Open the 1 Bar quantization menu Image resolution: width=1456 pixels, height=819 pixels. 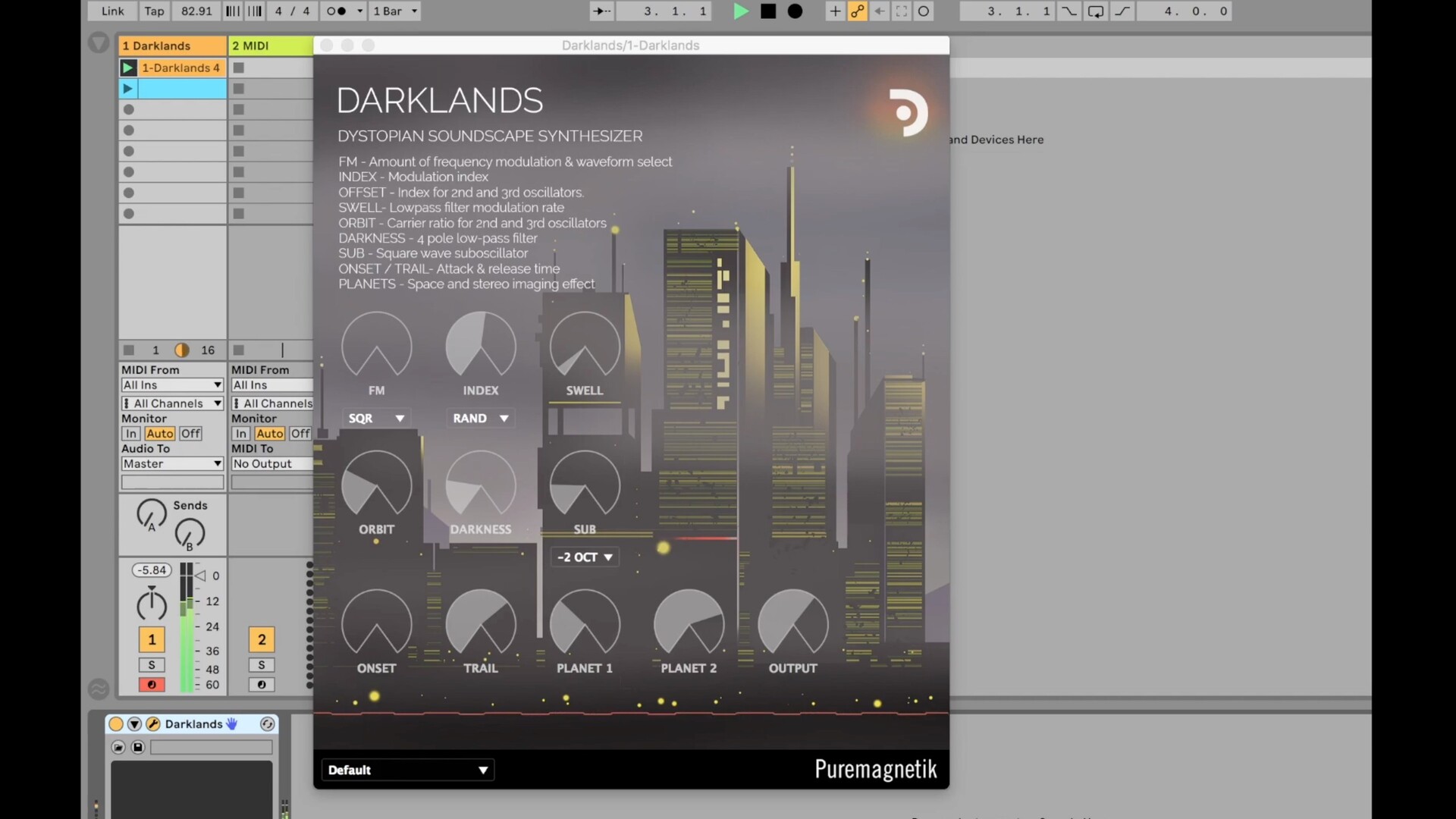[x=394, y=11]
